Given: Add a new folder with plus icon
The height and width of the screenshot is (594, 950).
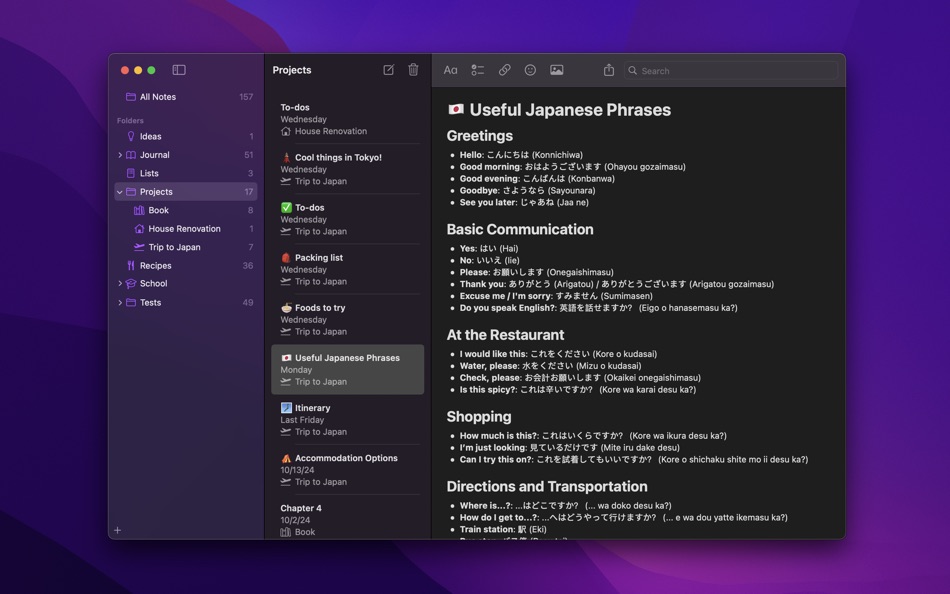Looking at the screenshot, I should 118,530.
